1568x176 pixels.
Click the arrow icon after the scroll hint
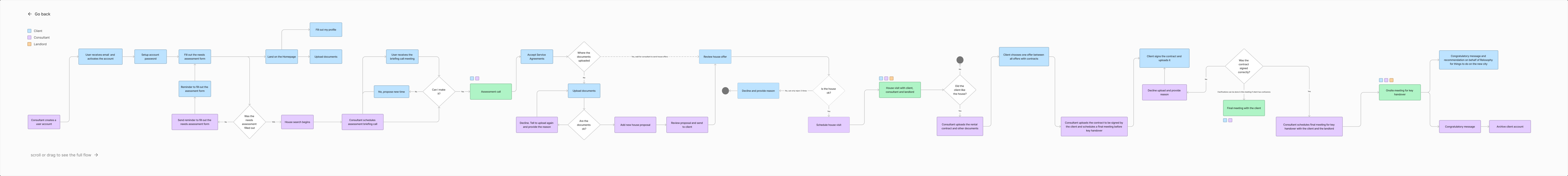pyautogui.click(x=96, y=155)
